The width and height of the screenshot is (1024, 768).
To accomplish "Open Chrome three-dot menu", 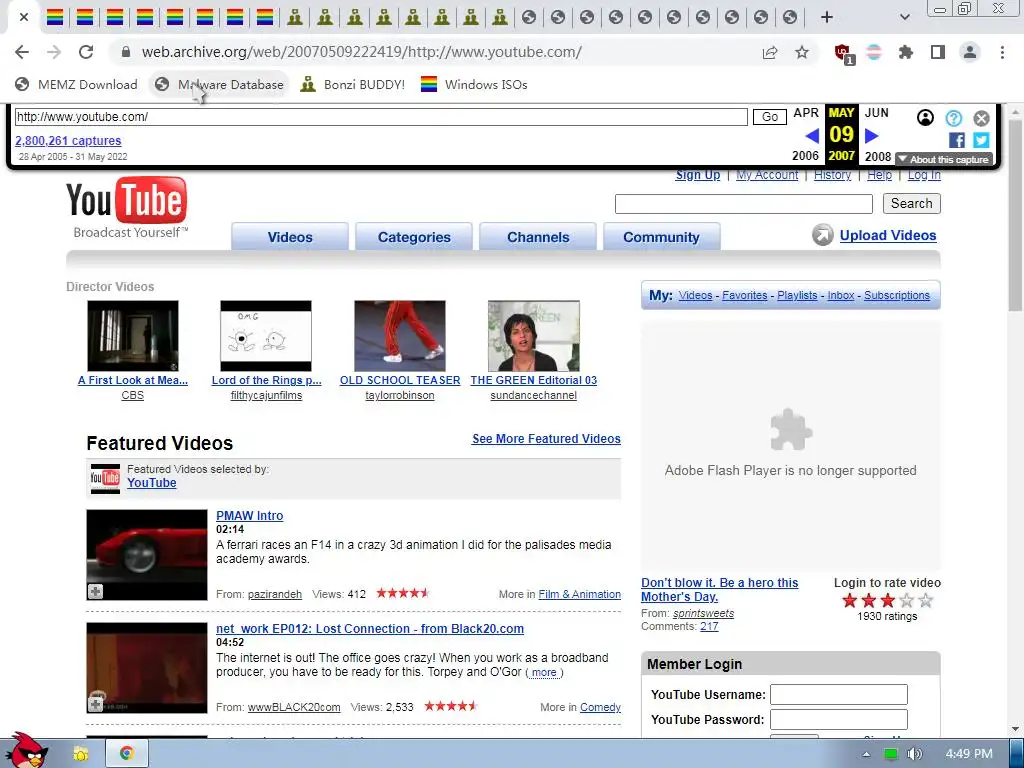I will pyautogui.click(x=1002, y=52).
